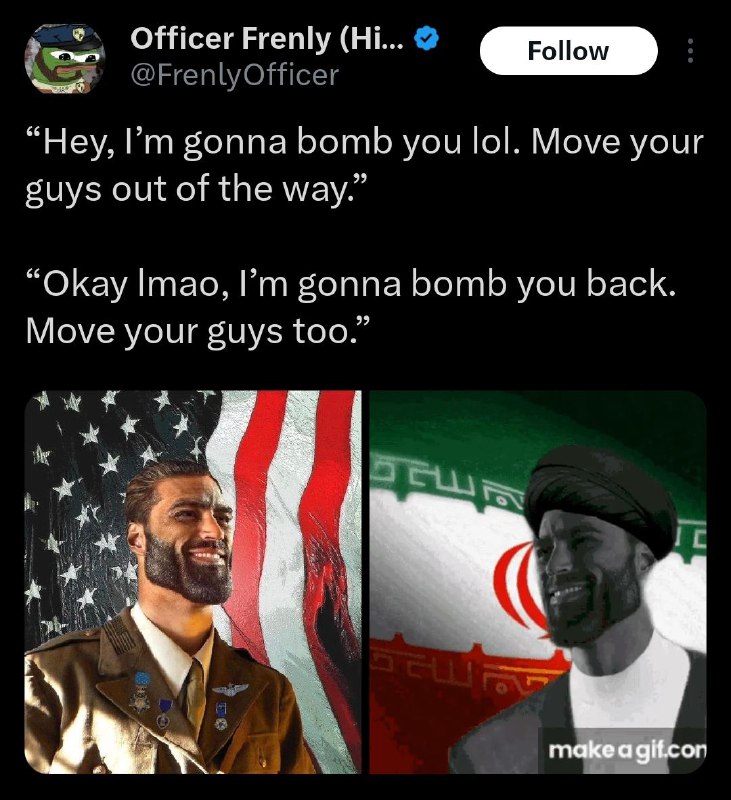Open the Officer Frenly display name

pyautogui.click(x=268, y=39)
